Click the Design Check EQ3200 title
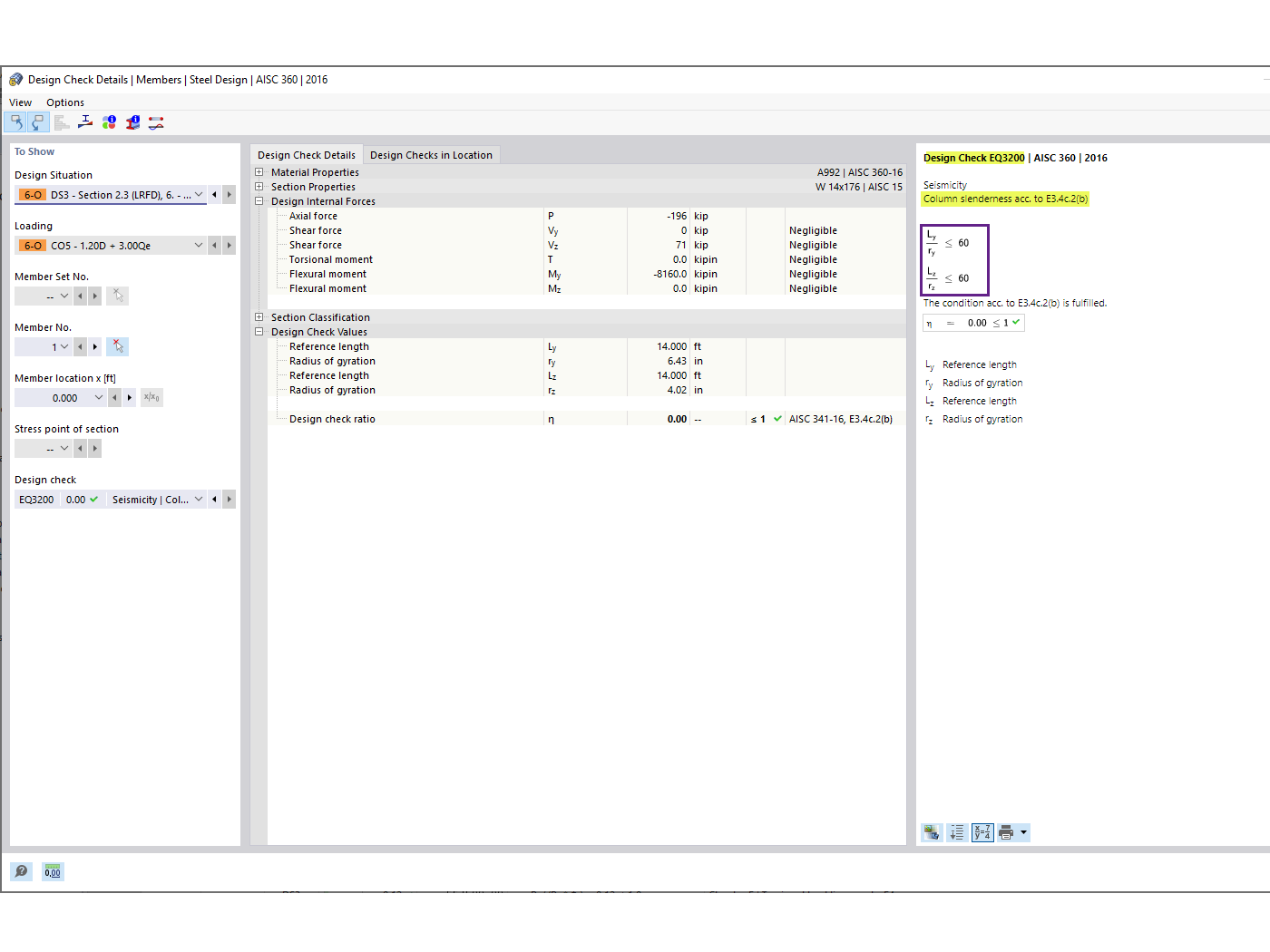Viewport: 1270px width, 952px height. (x=973, y=158)
